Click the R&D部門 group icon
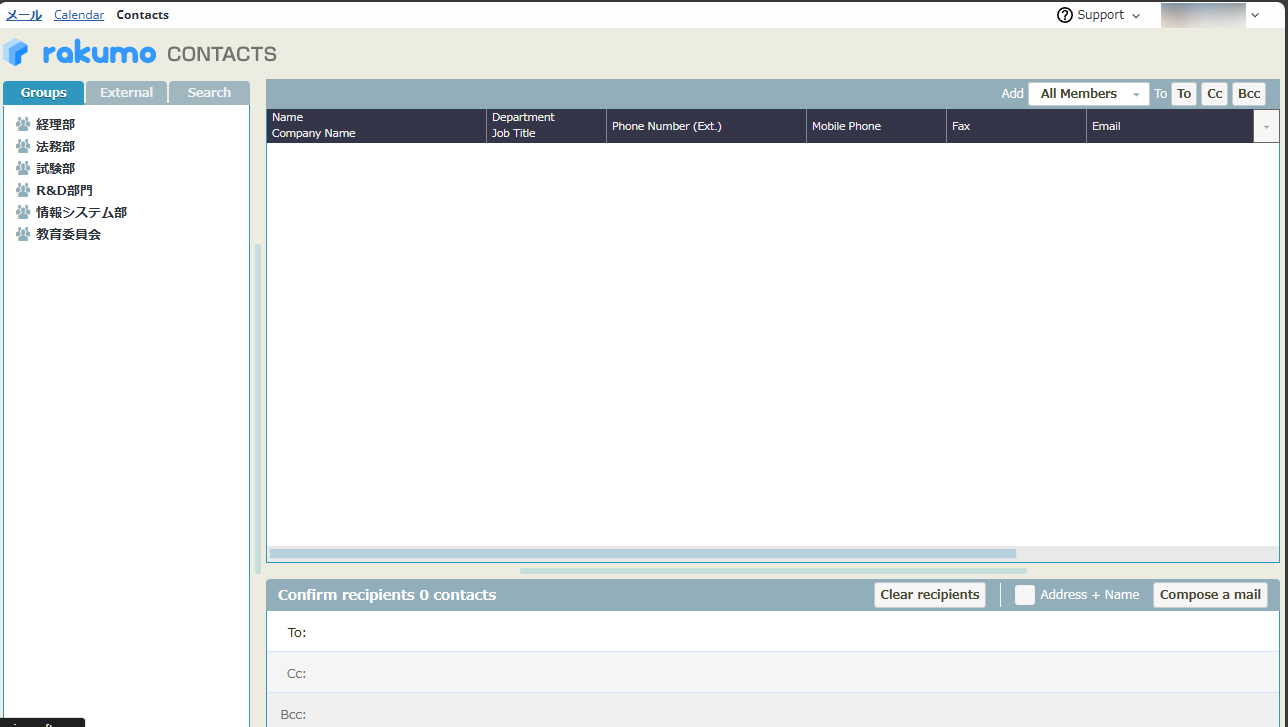1288x727 pixels. tap(23, 190)
